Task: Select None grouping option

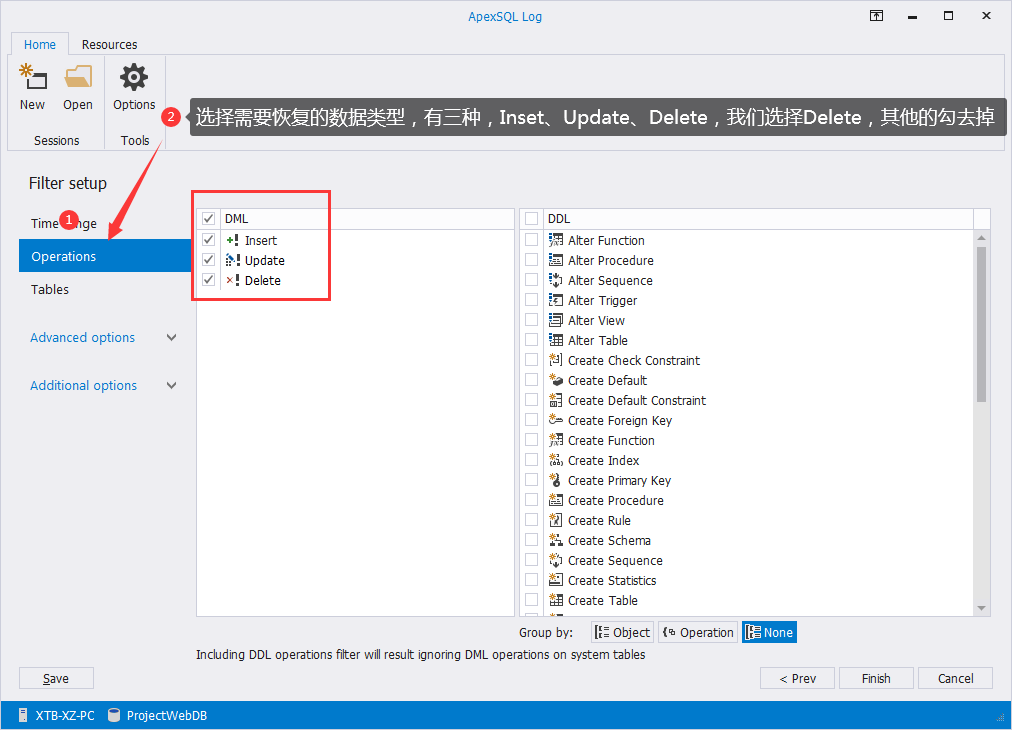Action: click(x=769, y=633)
